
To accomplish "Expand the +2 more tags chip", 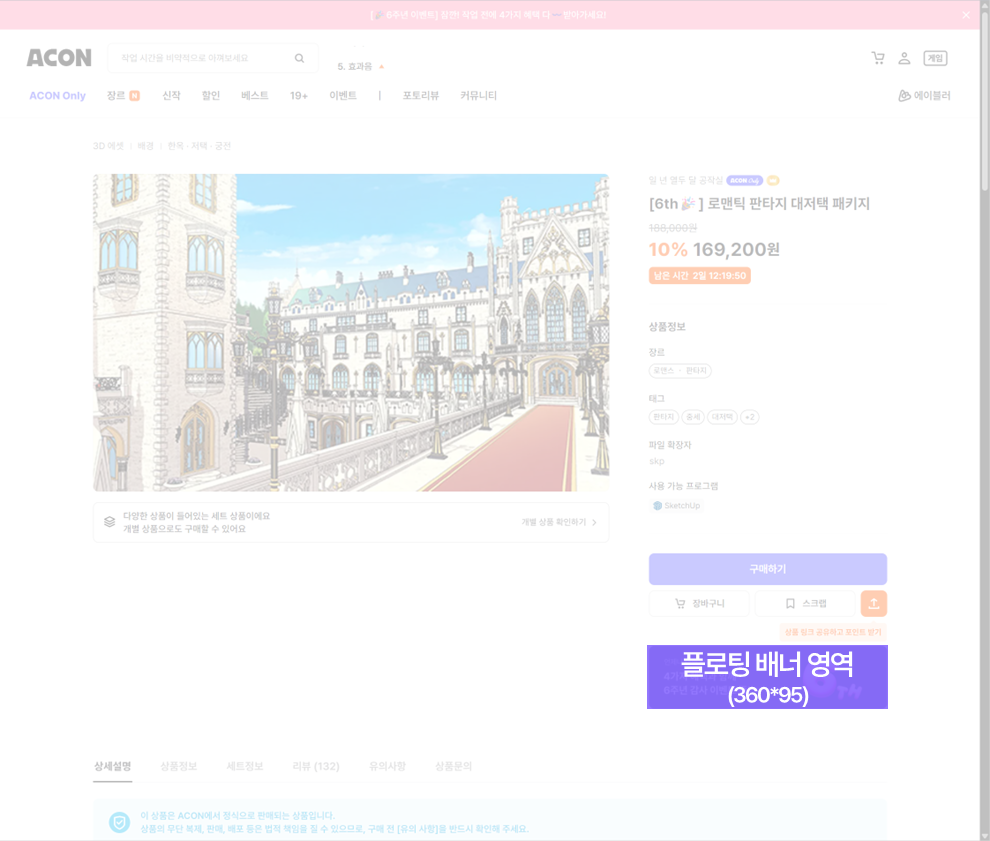I will 749,417.
